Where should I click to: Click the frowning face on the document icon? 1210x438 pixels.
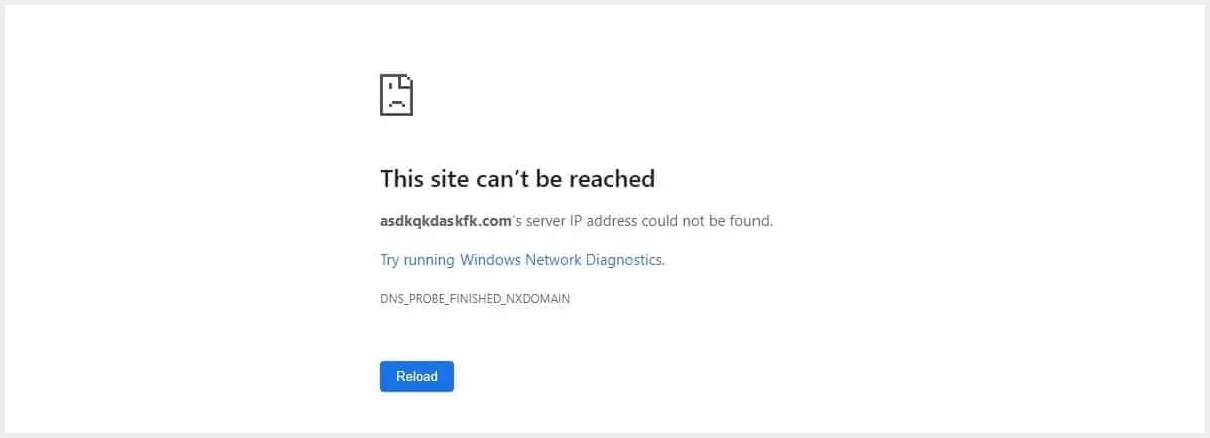[395, 100]
